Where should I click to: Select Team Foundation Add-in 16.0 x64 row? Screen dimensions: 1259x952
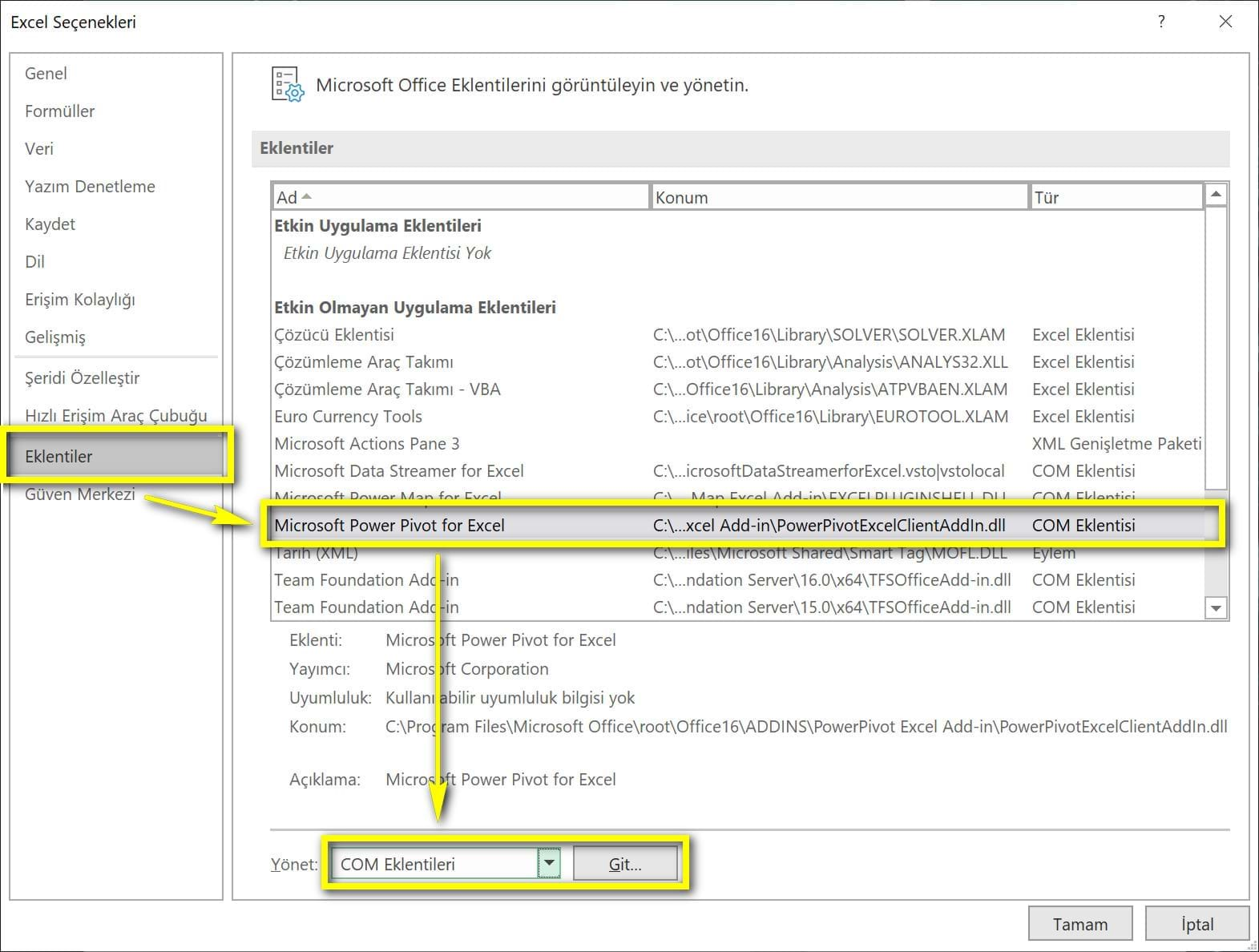tap(737, 580)
